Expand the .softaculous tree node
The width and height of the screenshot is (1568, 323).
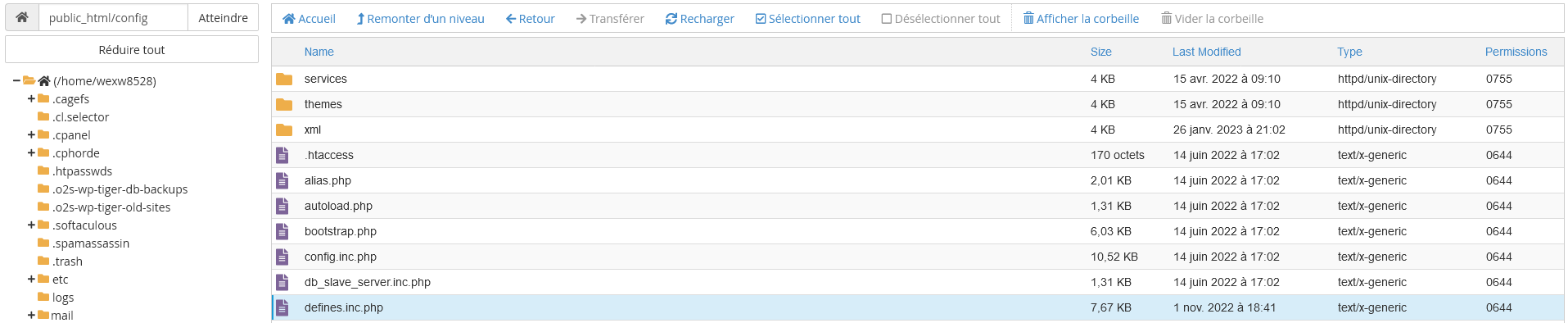click(31, 225)
